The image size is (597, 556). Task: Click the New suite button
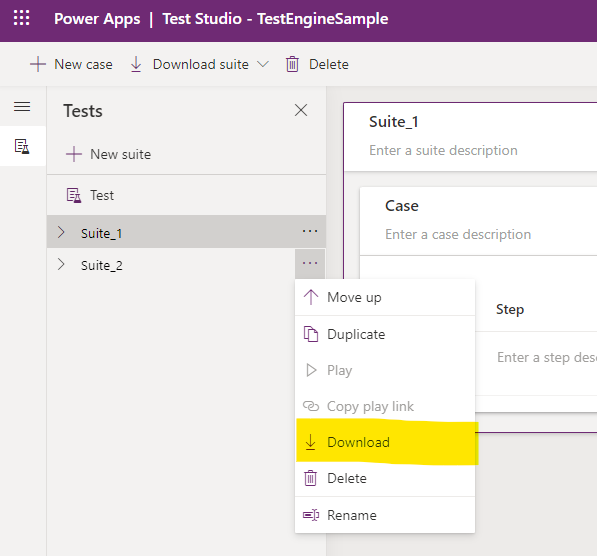click(109, 154)
